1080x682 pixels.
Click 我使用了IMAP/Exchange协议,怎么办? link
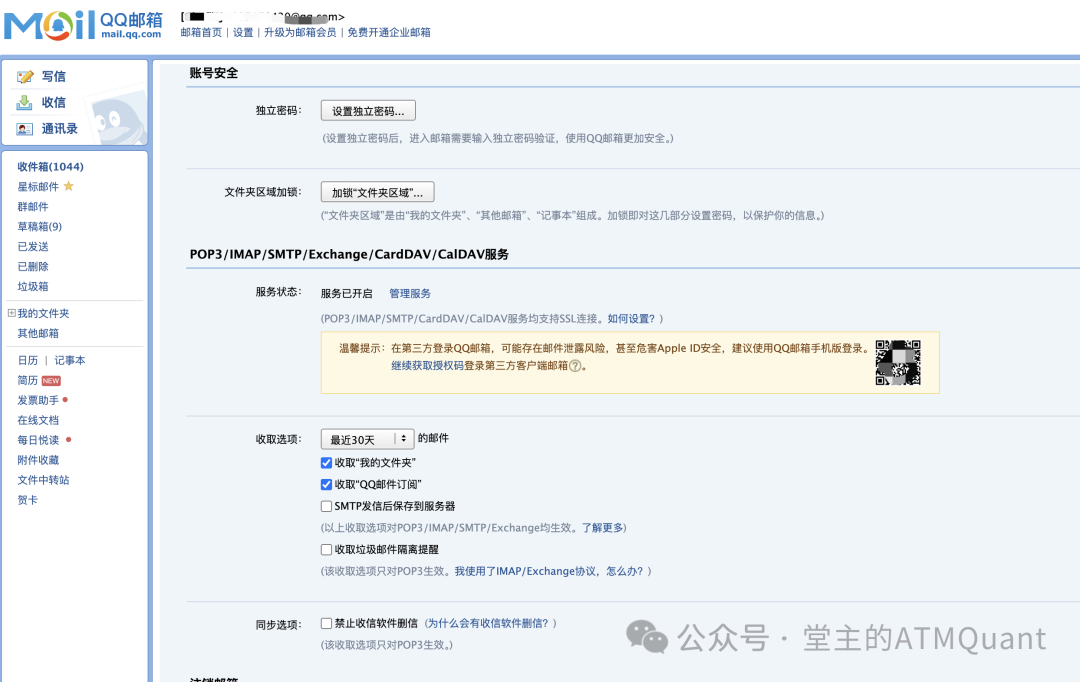point(549,571)
